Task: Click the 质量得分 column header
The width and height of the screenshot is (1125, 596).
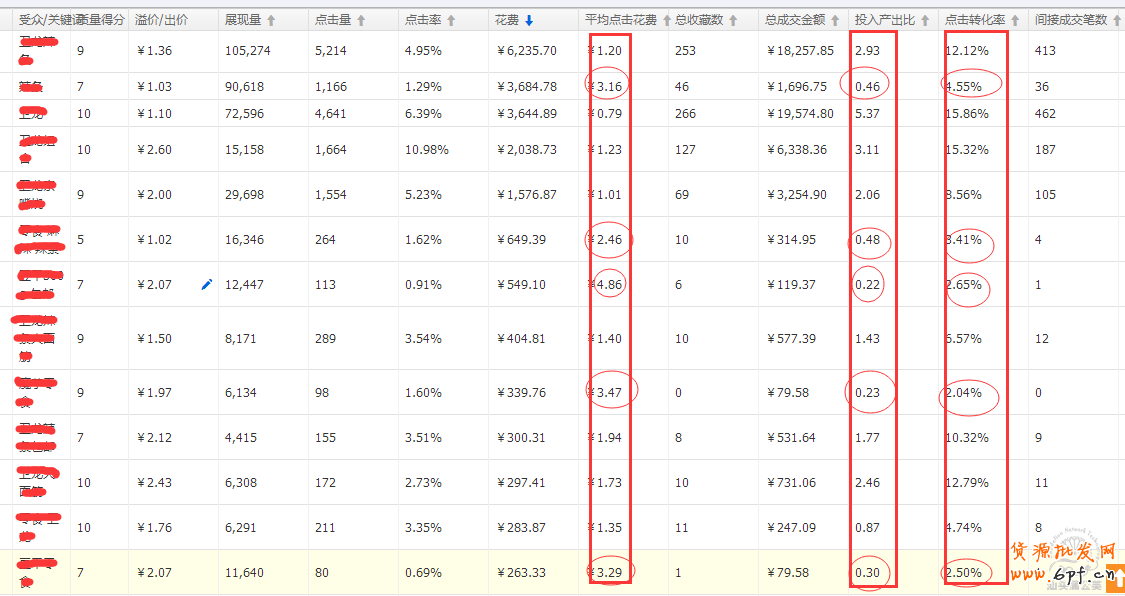Action: point(99,20)
